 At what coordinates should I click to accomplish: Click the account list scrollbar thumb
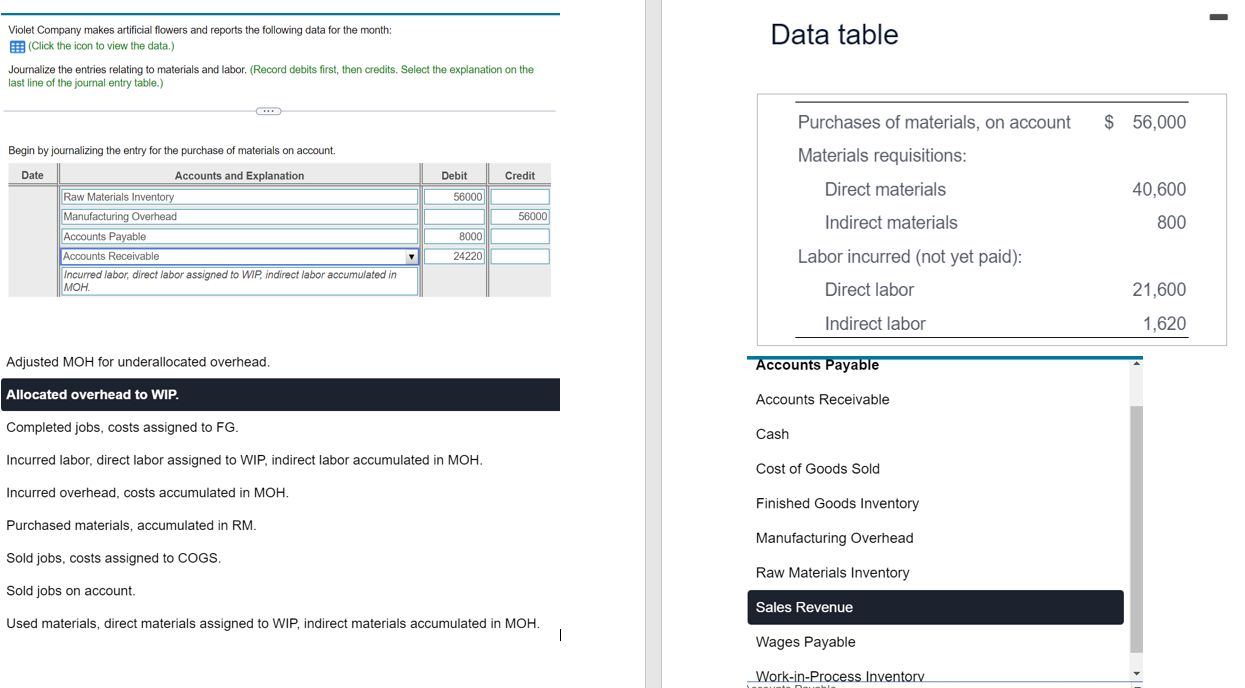pos(1136,530)
